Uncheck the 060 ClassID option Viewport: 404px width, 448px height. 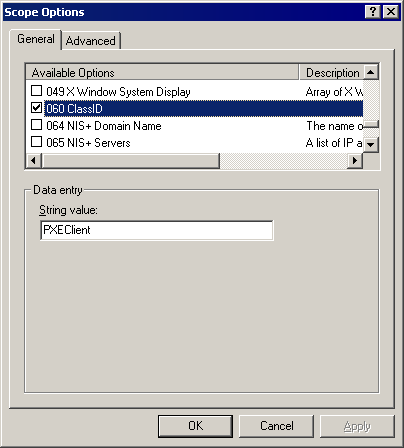point(36,108)
